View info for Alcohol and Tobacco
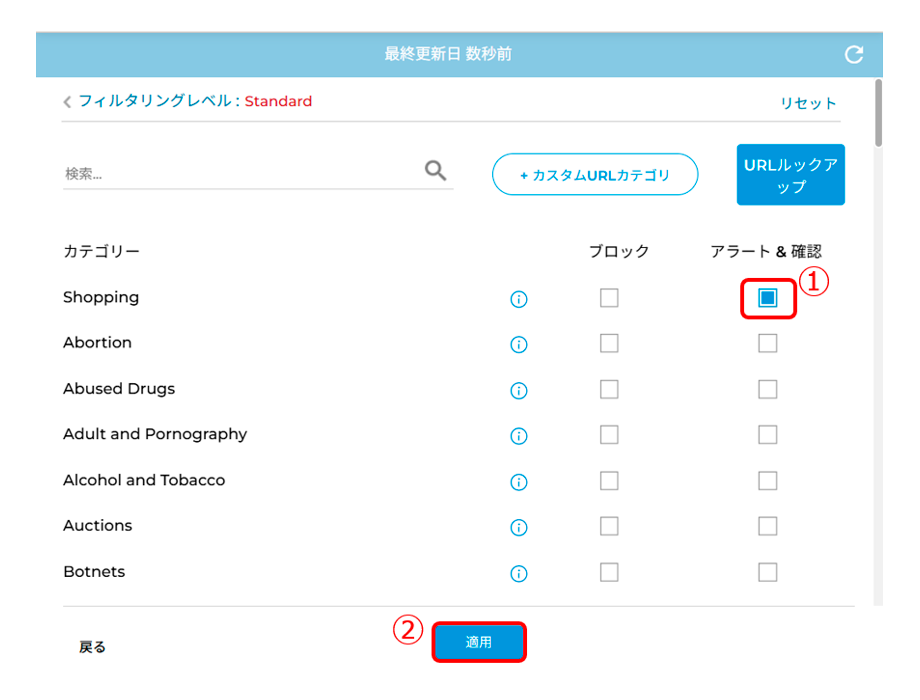920x700 pixels. [519, 482]
